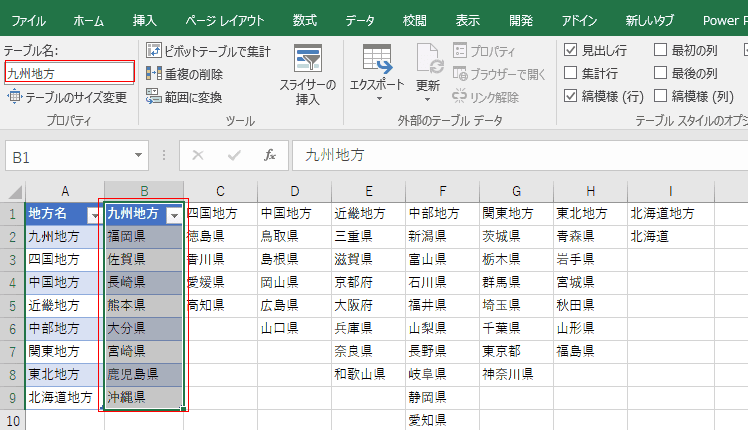Screen dimensions: 748x430
Task: Click the Unlink (リンク解除) icon
Action: [x=460, y=96]
